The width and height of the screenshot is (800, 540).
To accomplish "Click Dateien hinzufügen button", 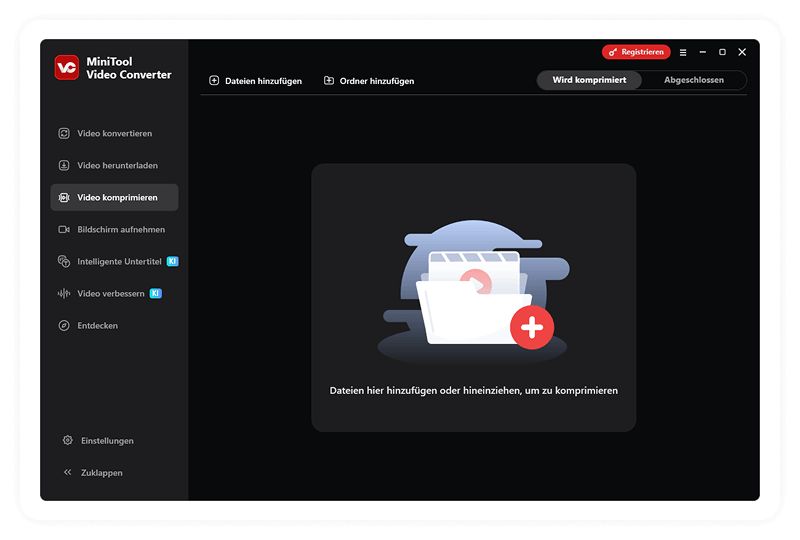I will [256, 81].
